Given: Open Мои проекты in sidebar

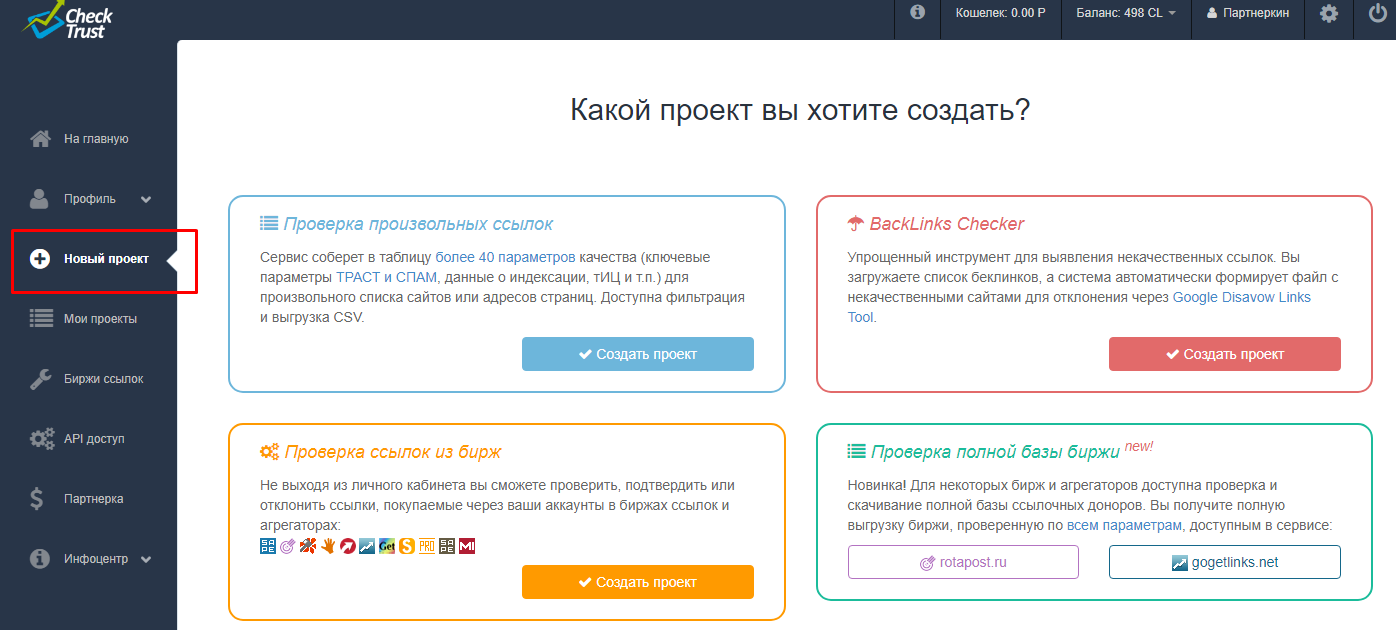Looking at the screenshot, I should [x=100, y=319].
